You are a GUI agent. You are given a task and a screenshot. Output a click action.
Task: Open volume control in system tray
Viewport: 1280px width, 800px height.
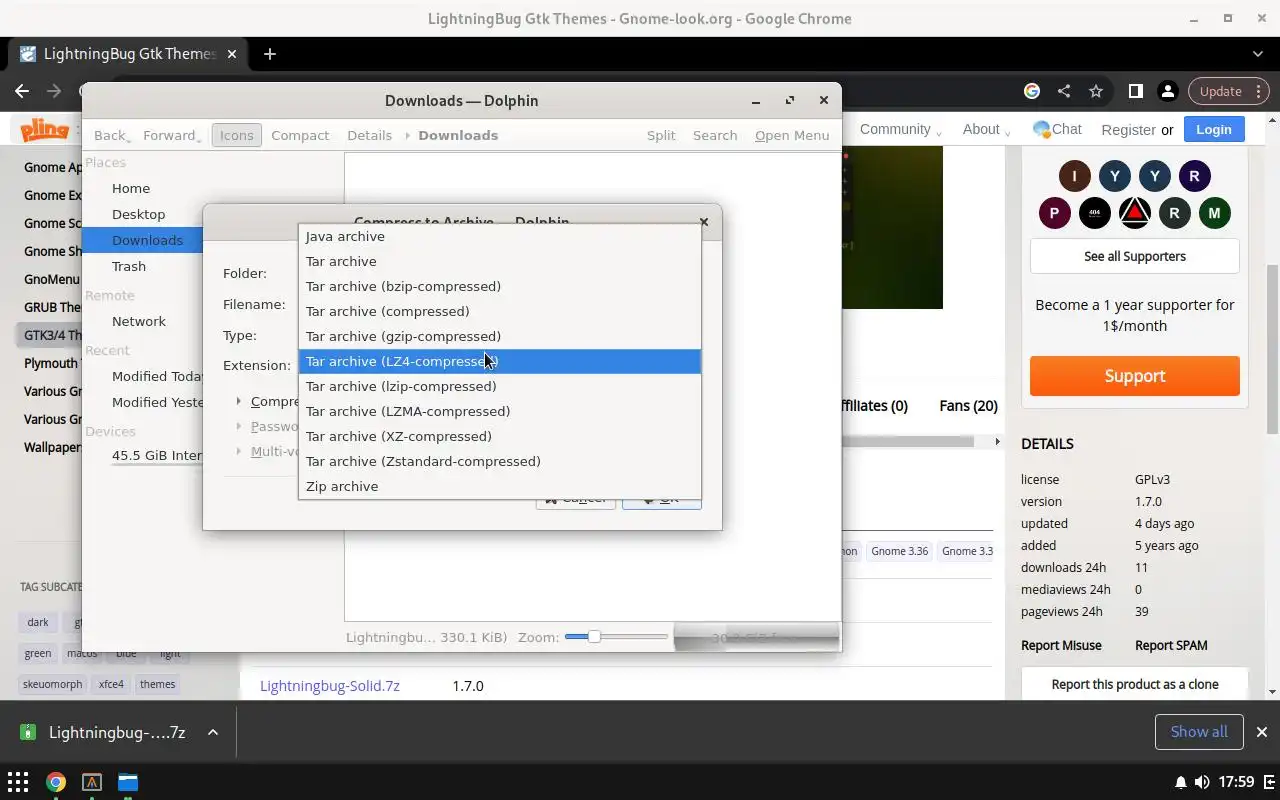pyautogui.click(x=1202, y=782)
